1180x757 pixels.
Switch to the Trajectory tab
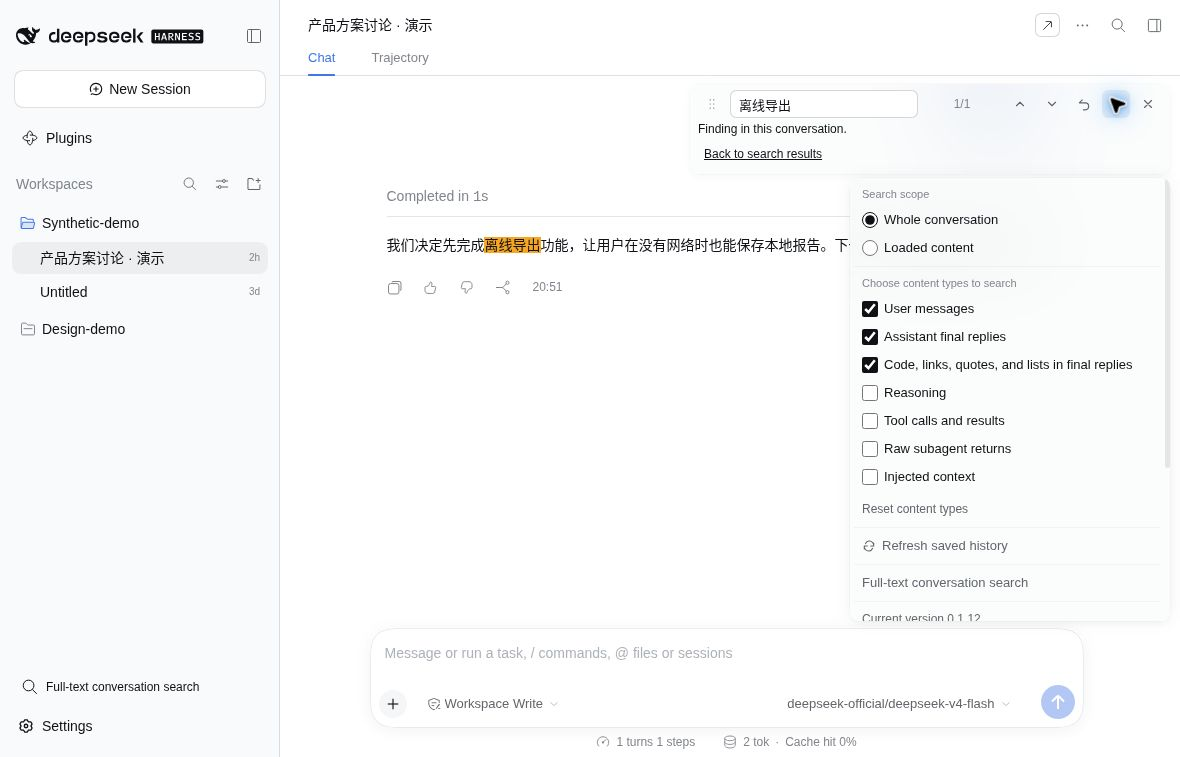(400, 58)
